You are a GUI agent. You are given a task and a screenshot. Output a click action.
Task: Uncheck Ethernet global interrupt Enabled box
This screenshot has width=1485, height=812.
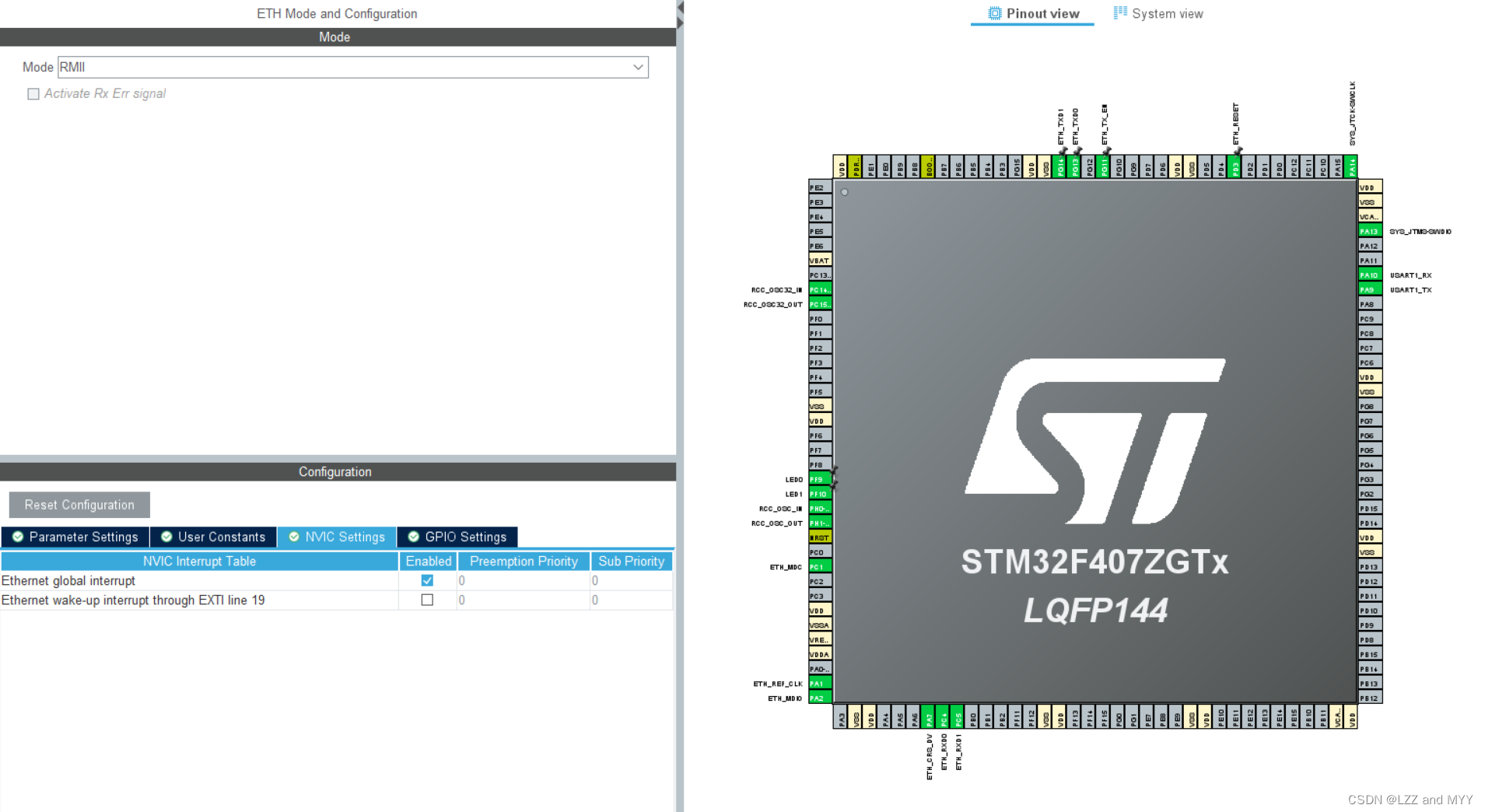[427, 580]
